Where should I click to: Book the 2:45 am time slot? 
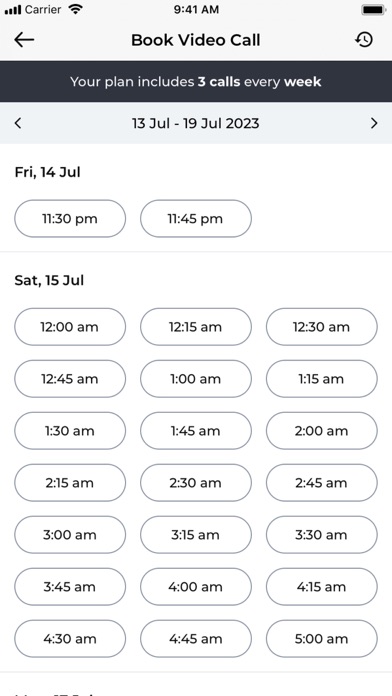point(322,482)
